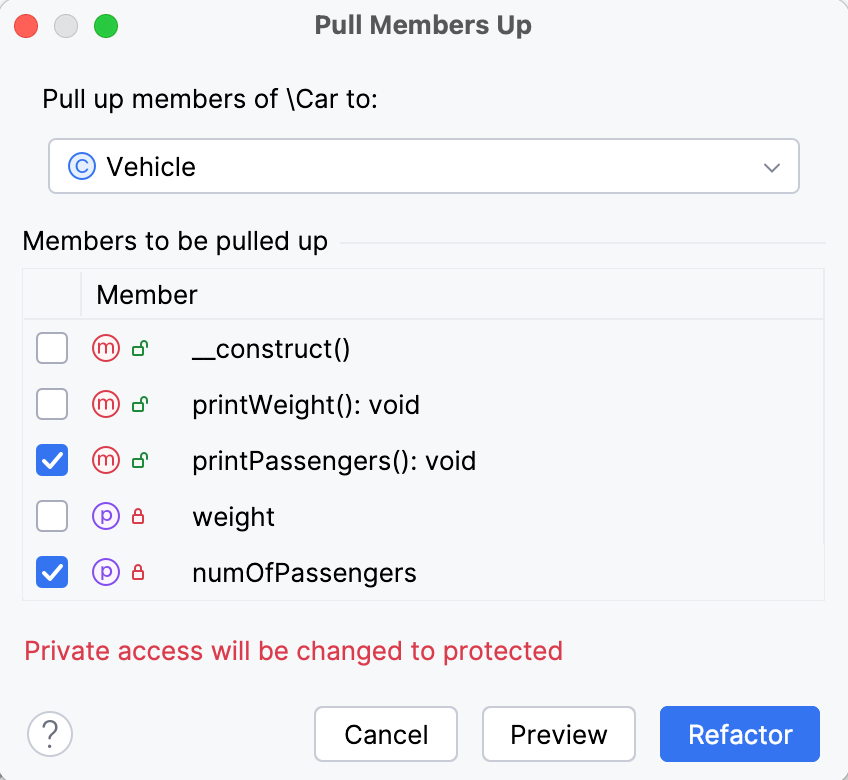Click the Refactor button
Screen dimensions: 848x780
(739, 734)
